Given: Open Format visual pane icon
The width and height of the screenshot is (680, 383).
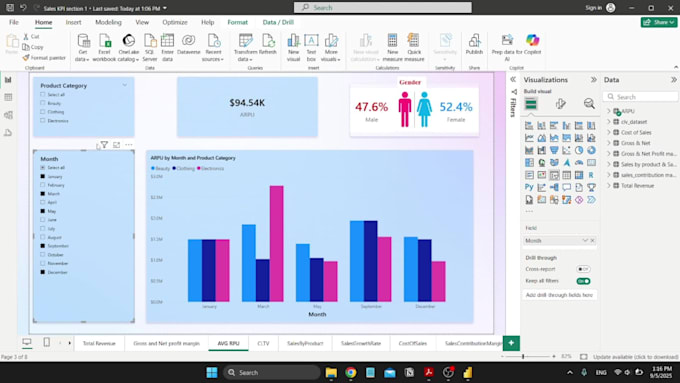Looking at the screenshot, I should pyautogui.click(x=560, y=104).
